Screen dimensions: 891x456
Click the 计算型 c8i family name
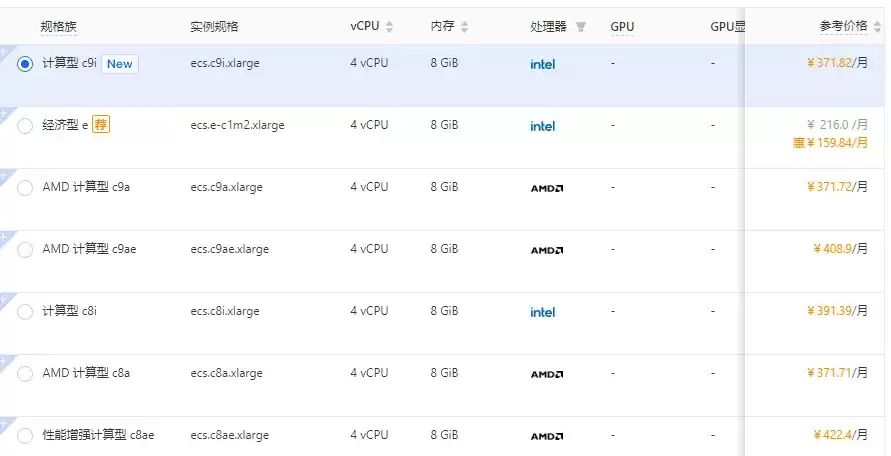coord(69,311)
